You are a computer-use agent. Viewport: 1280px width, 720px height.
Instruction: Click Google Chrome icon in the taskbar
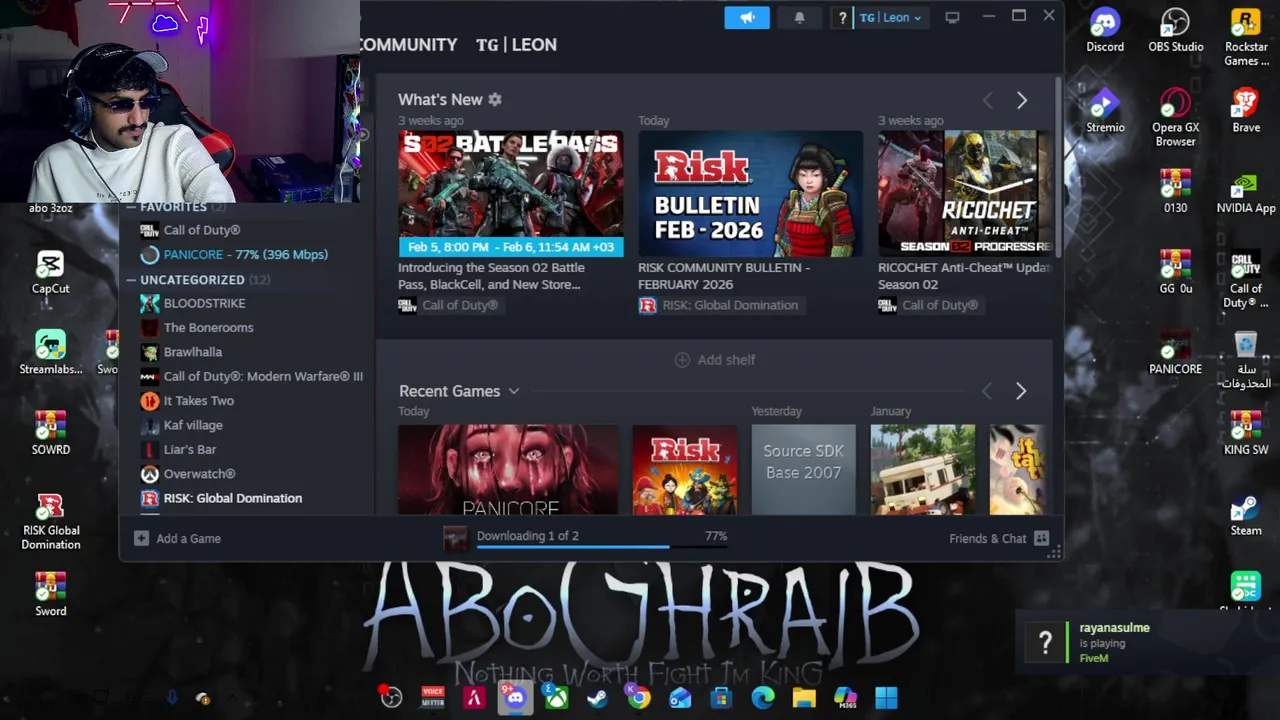pyautogui.click(x=638, y=697)
